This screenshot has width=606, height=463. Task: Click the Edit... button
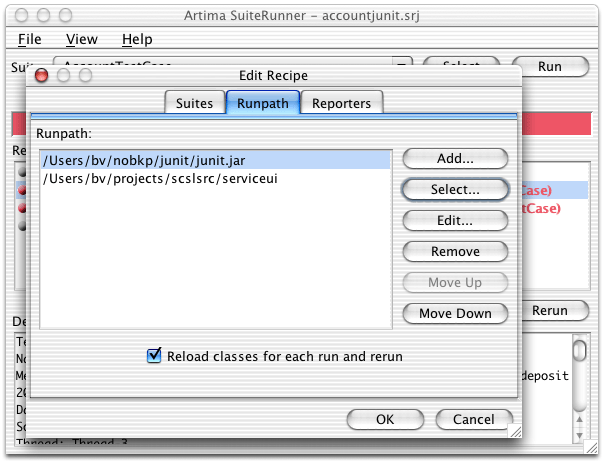tap(455, 220)
